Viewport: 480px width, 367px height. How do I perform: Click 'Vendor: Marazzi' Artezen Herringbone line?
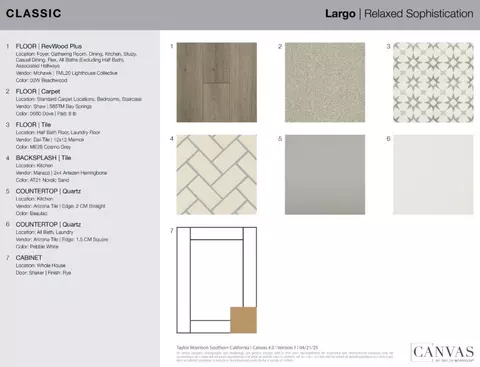click(x=61, y=173)
